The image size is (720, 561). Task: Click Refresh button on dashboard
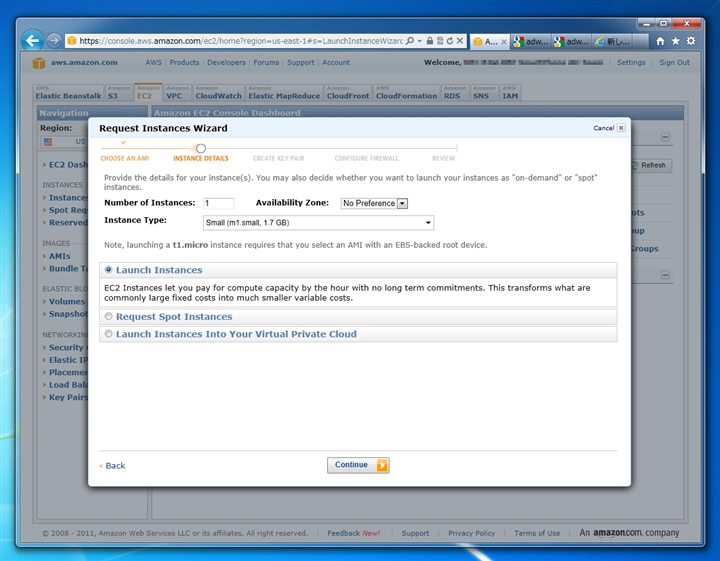(x=651, y=165)
